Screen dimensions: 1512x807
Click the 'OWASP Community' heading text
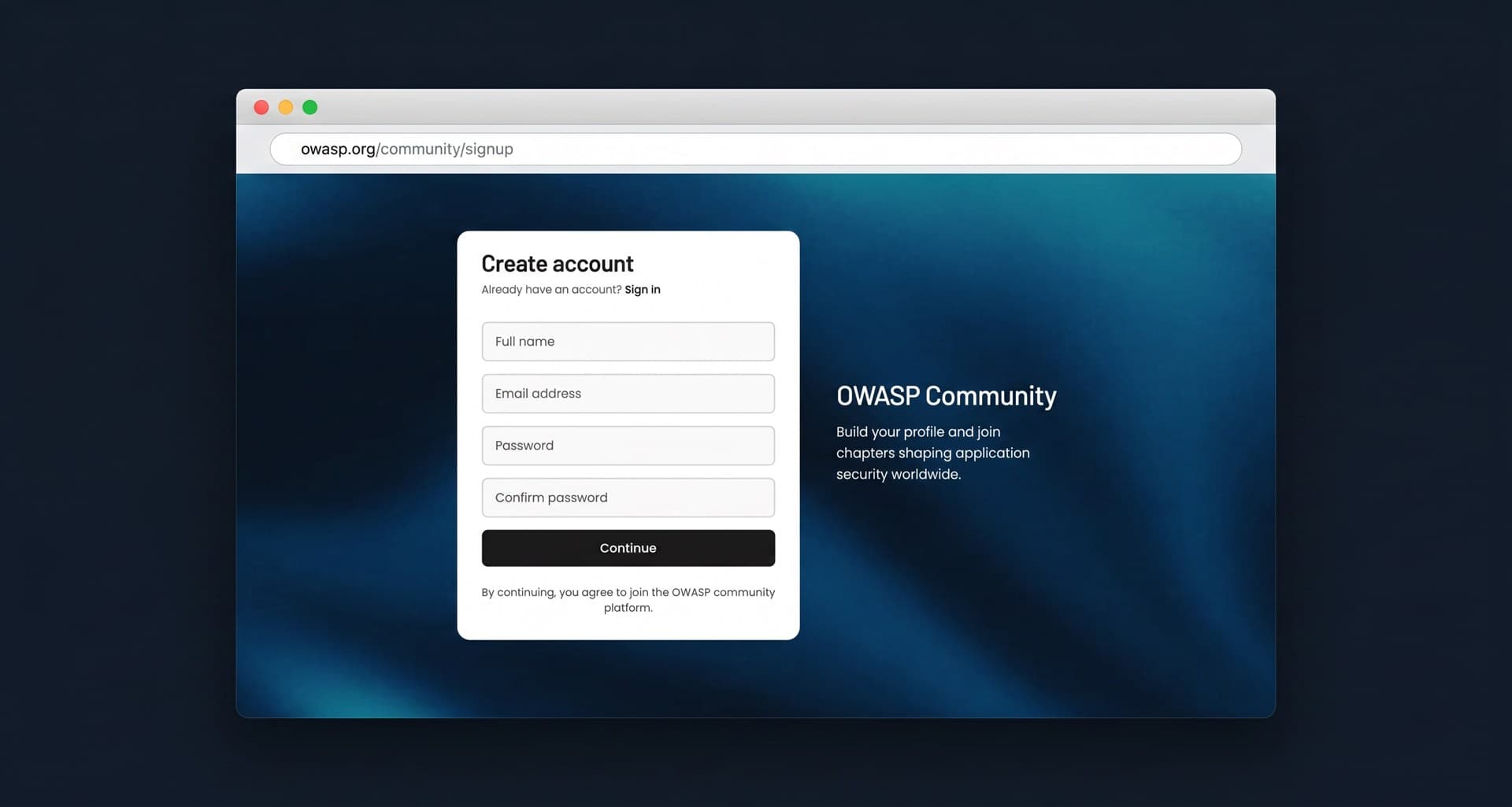coord(946,395)
